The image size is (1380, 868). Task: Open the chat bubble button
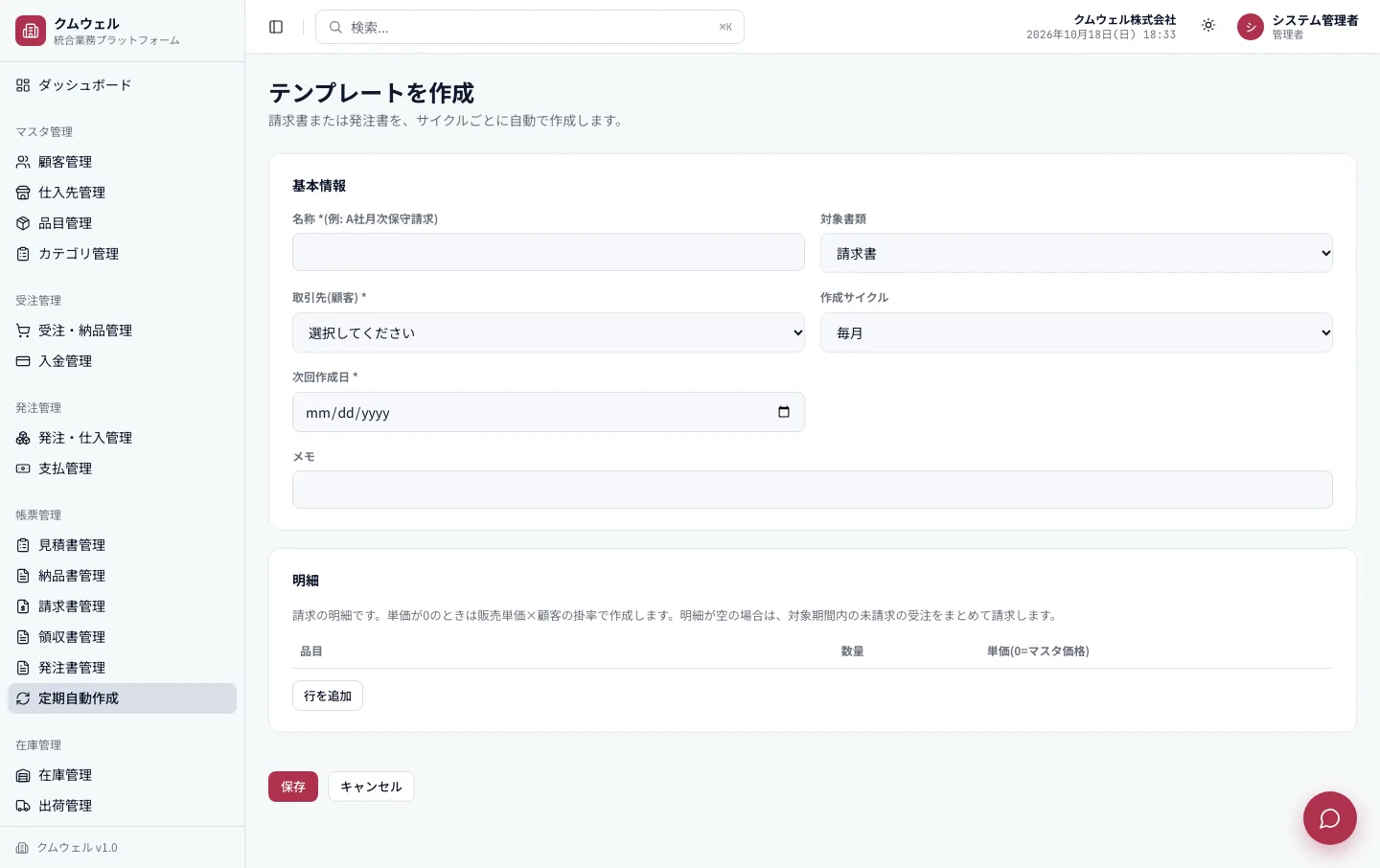point(1330,818)
